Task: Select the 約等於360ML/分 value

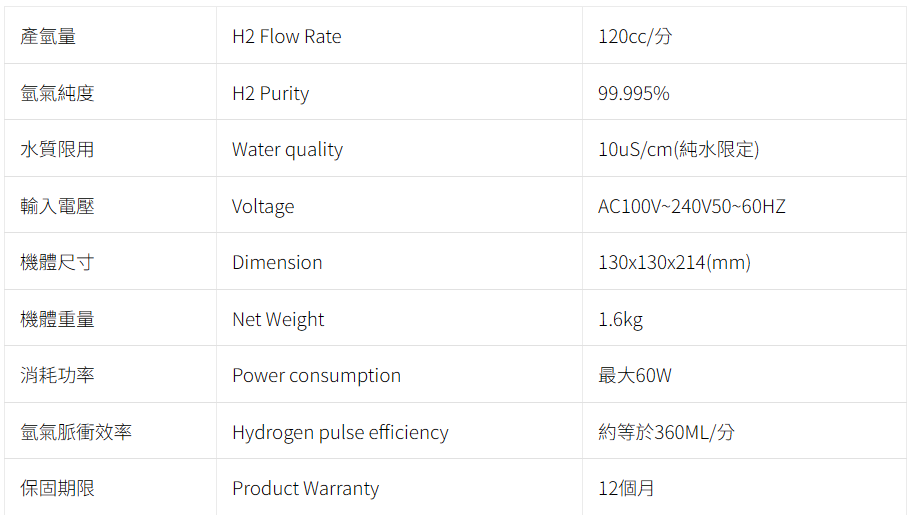Action: point(666,433)
